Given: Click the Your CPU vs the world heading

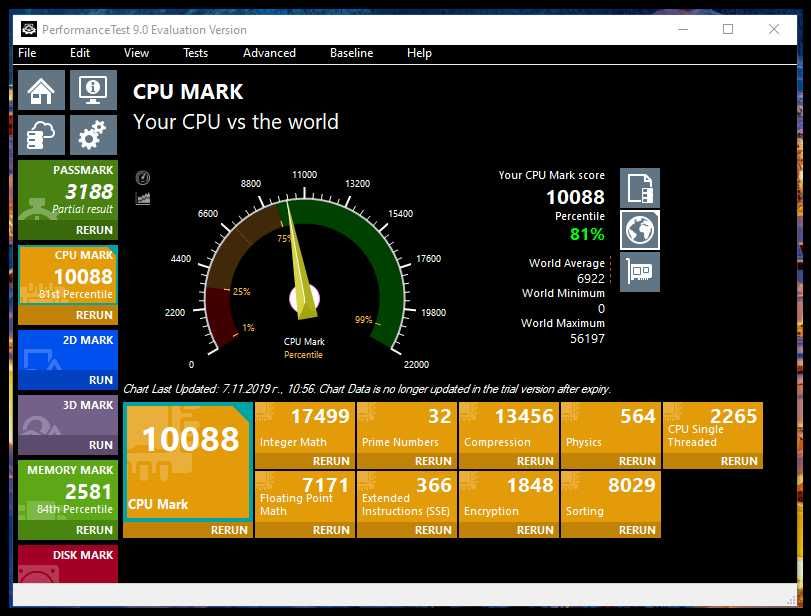Looking at the screenshot, I should (236, 122).
